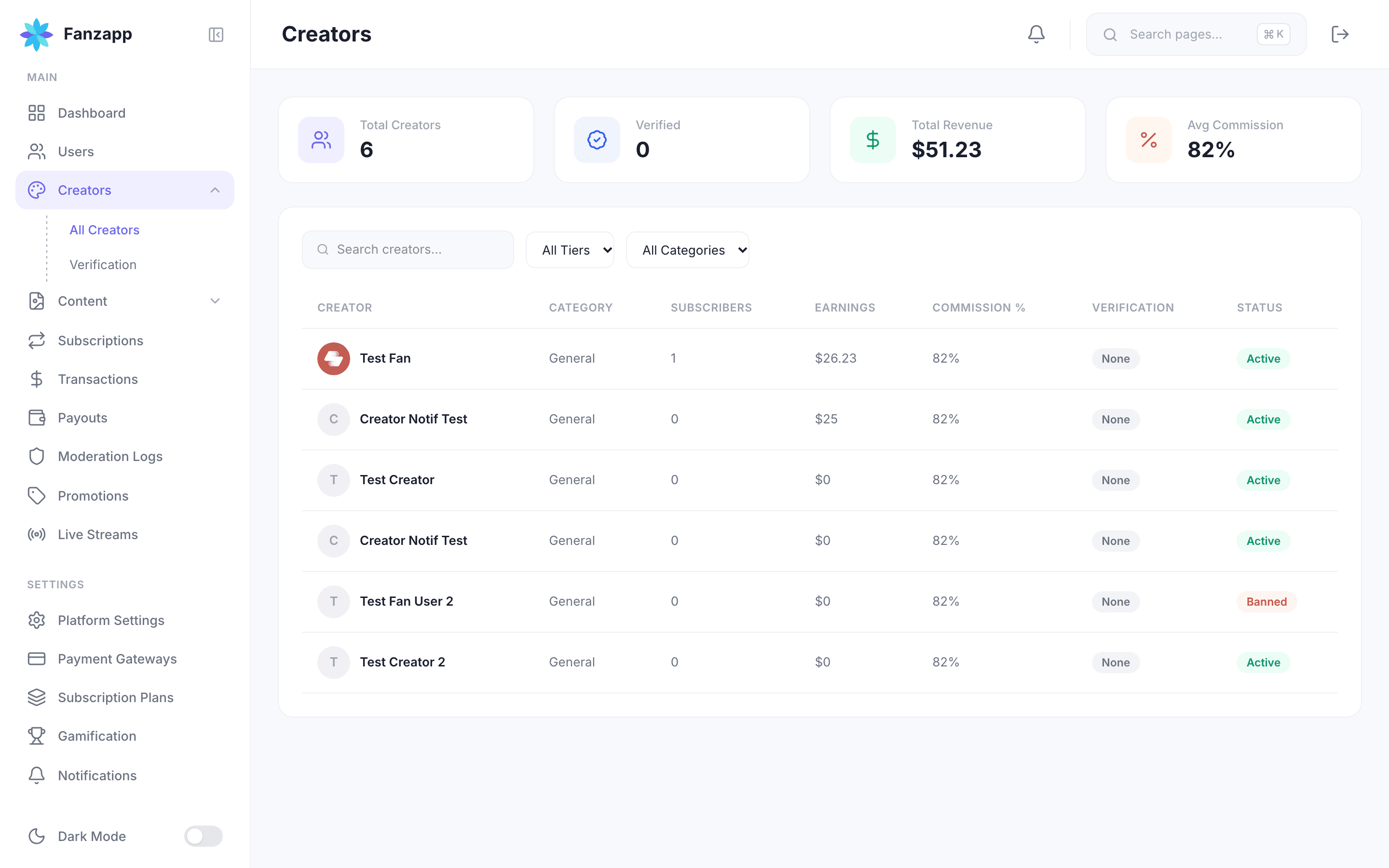Click the Transactions dollar icon

coord(37,379)
